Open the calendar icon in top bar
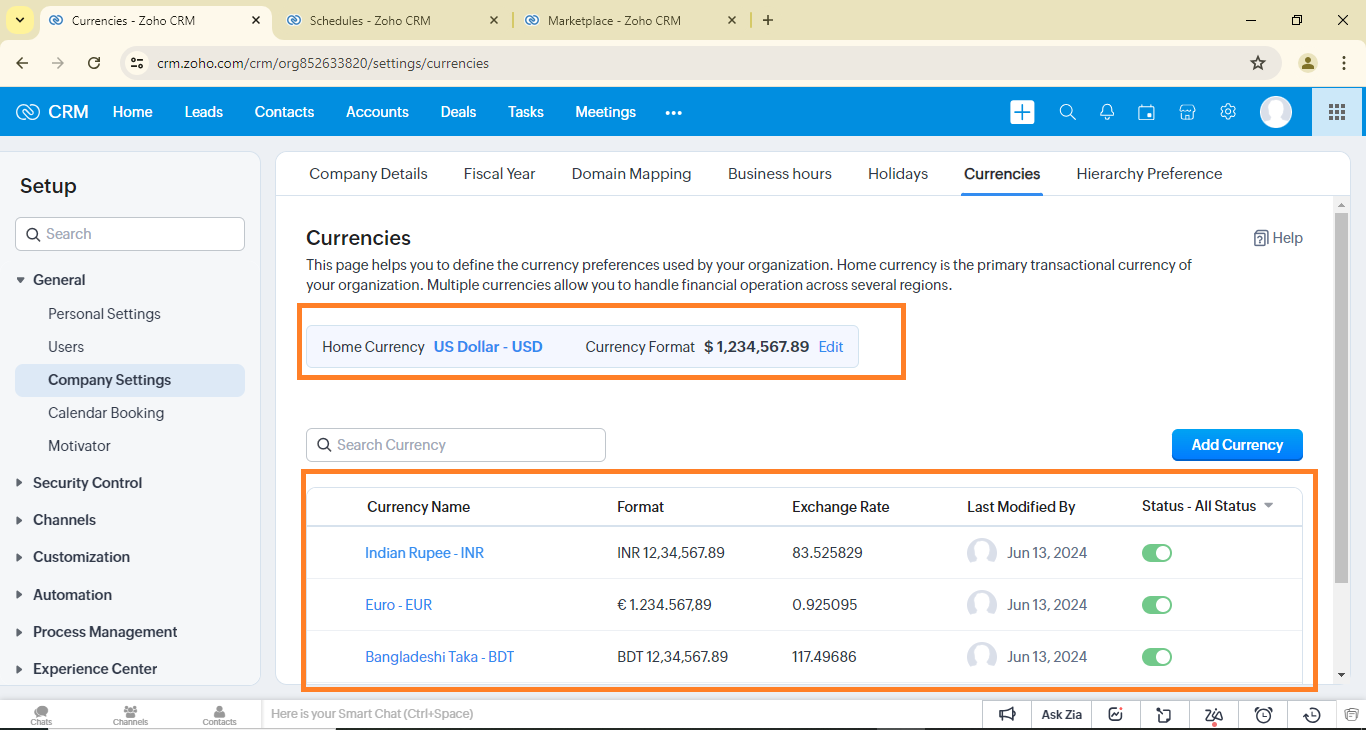The width and height of the screenshot is (1366, 730). tap(1147, 112)
